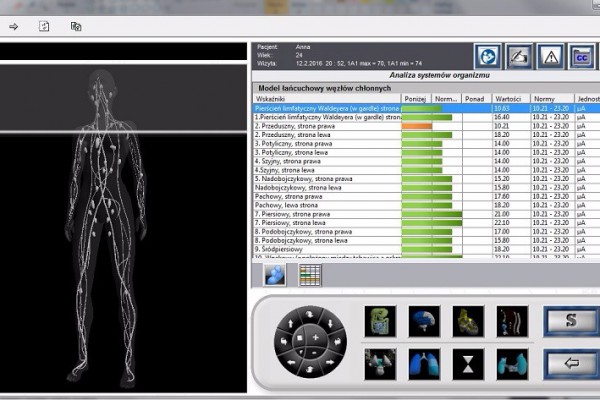600x400 pixels.
Task: Click the forward arrow in the top toolbar
Action: [x=13, y=26]
